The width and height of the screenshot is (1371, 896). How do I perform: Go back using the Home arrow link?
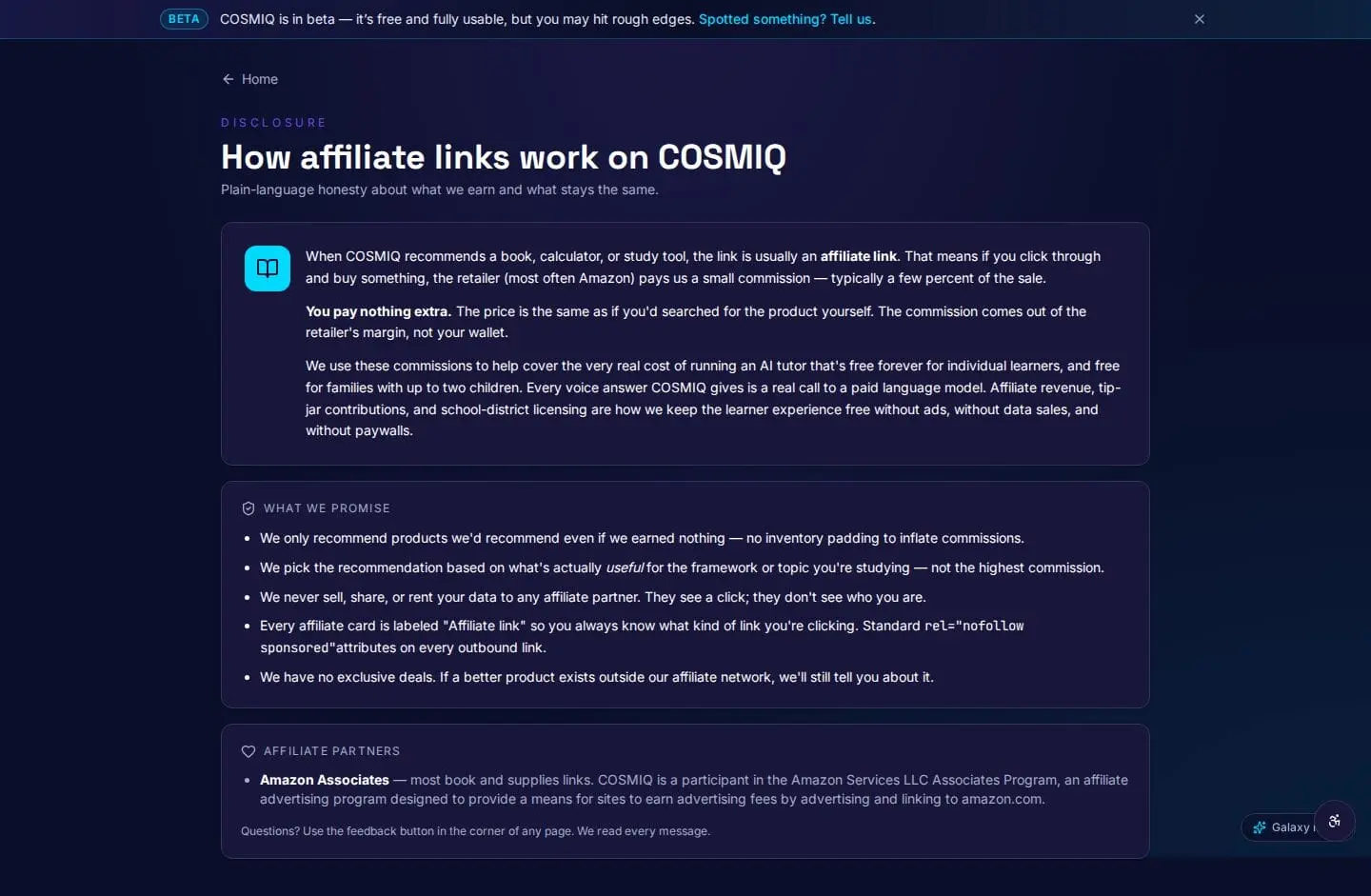(249, 79)
